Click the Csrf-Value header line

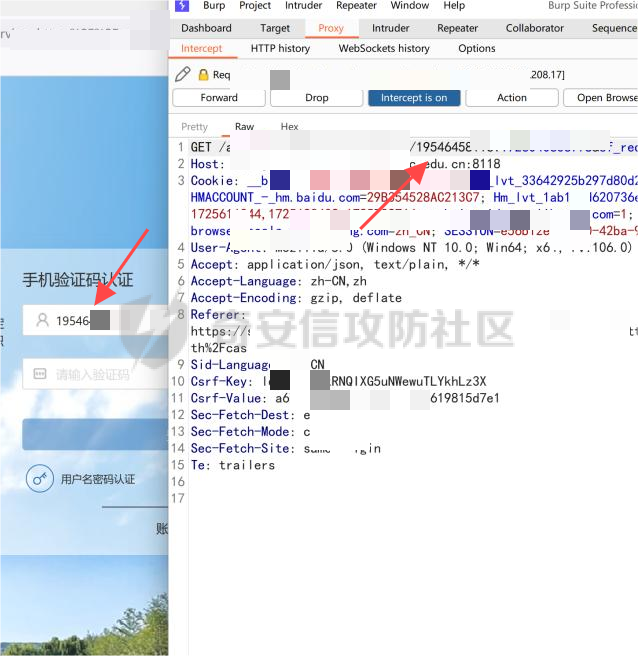[345, 398]
